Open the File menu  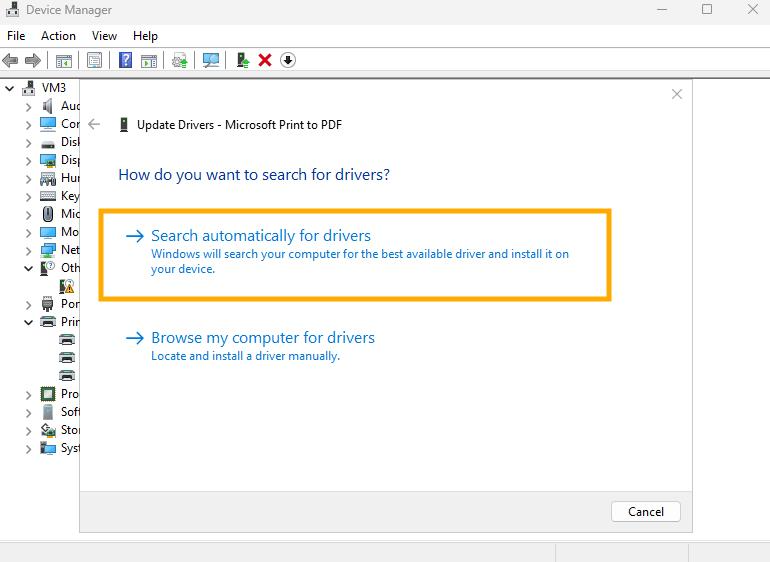click(x=16, y=36)
